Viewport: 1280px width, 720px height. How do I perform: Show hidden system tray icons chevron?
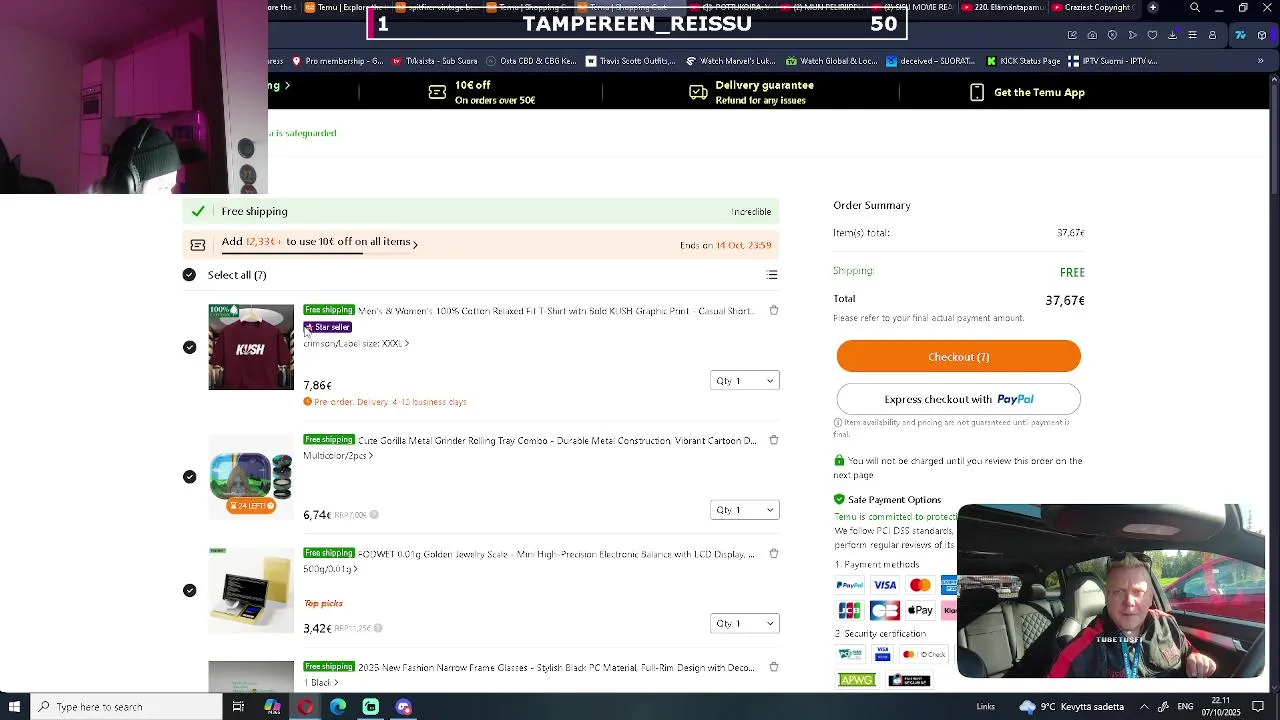pyautogui.click(x=1144, y=707)
